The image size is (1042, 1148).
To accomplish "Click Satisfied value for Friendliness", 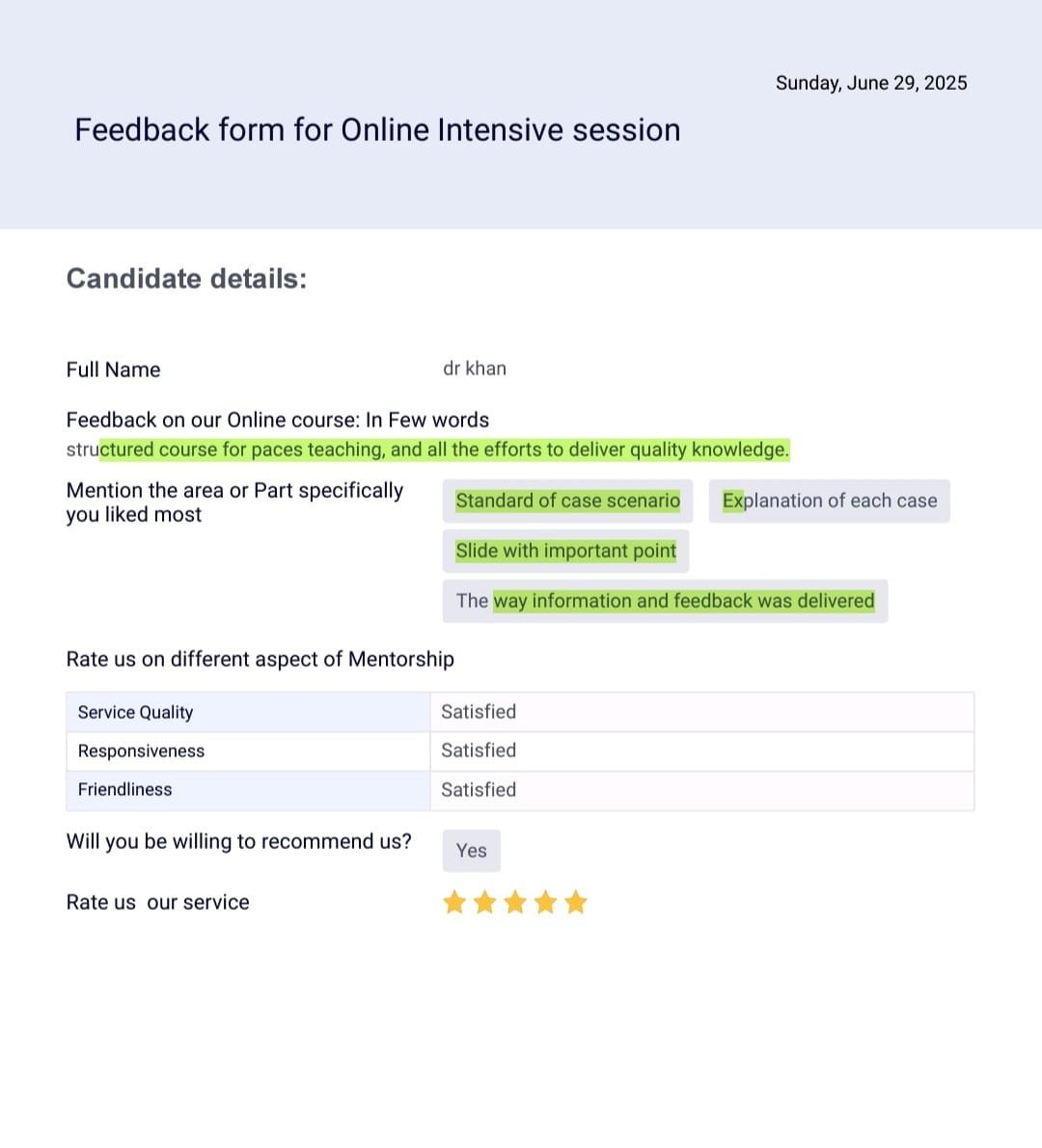I will [x=479, y=790].
